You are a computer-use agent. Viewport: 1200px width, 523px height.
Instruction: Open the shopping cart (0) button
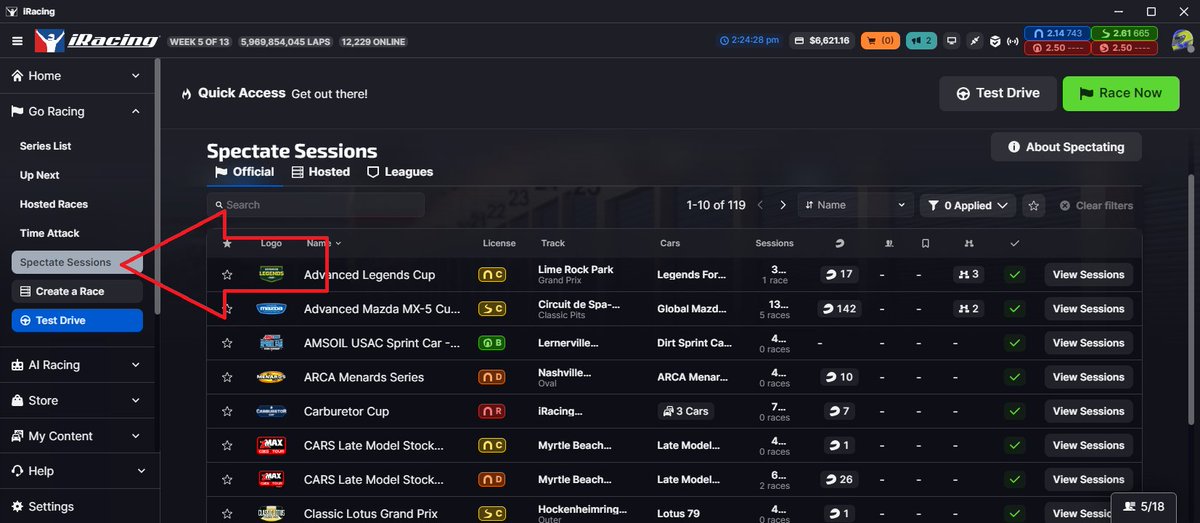[x=880, y=41]
